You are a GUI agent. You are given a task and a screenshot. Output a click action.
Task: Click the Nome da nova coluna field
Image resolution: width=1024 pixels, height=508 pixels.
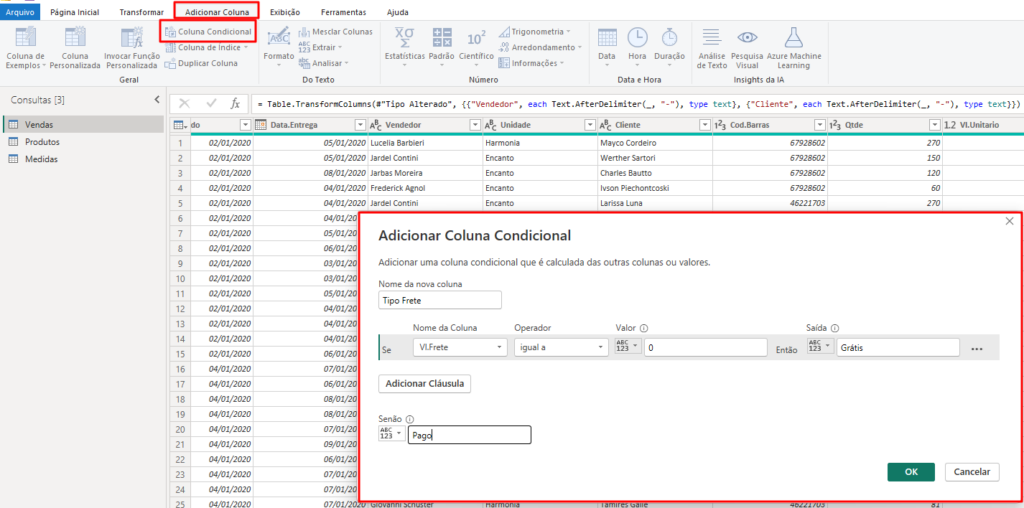tap(439, 299)
